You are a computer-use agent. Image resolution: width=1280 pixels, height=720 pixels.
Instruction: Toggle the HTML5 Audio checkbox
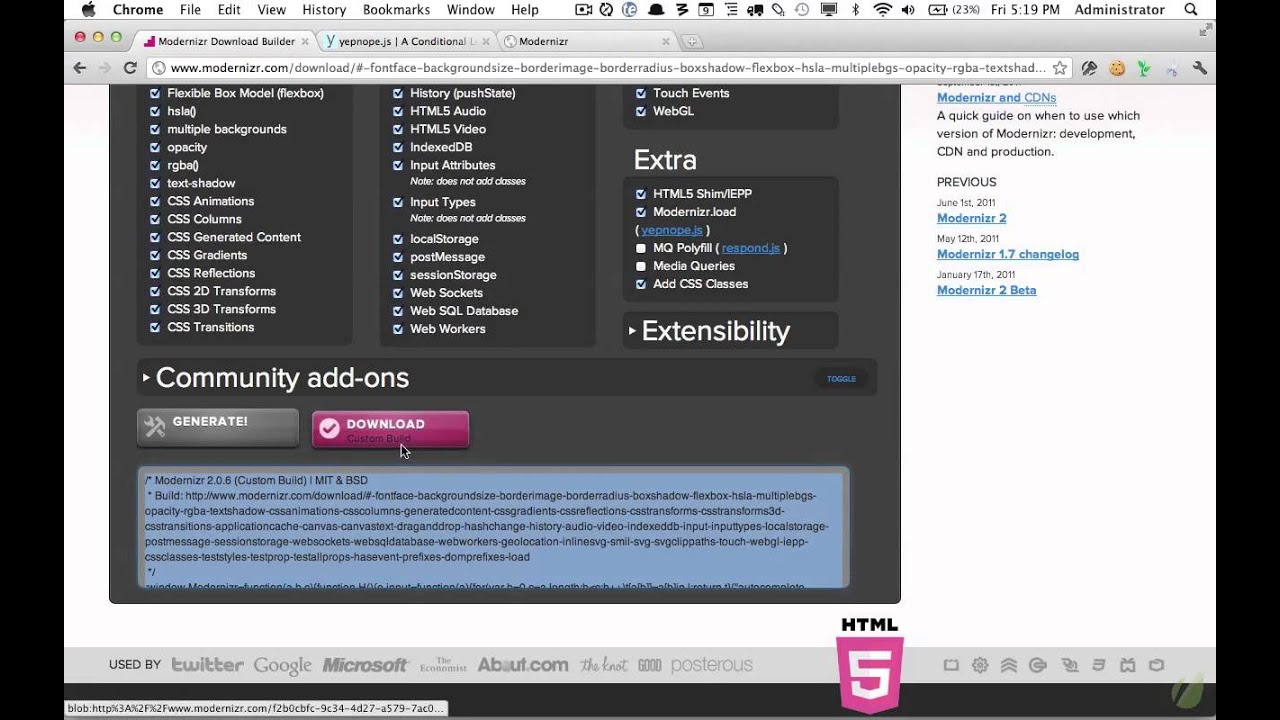click(x=398, y=111)
